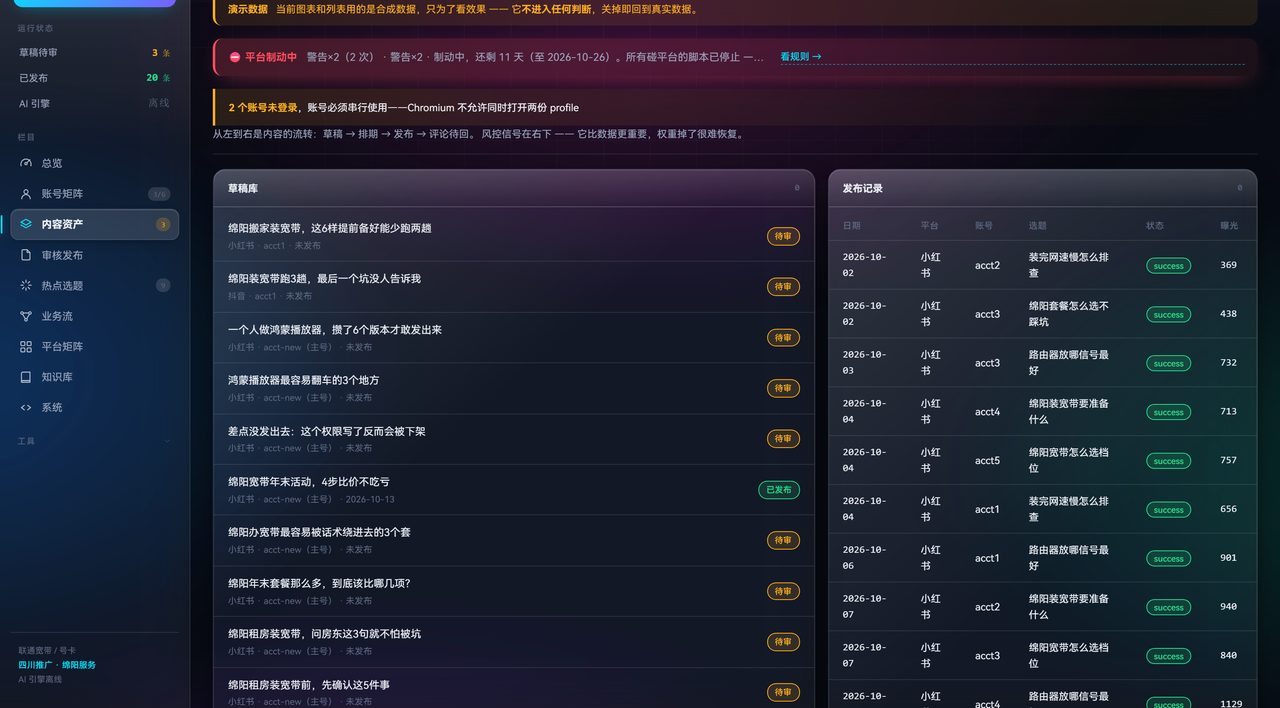Click date 2026-10-06 in publish records

pyautogui.click(x=863, y=558)
